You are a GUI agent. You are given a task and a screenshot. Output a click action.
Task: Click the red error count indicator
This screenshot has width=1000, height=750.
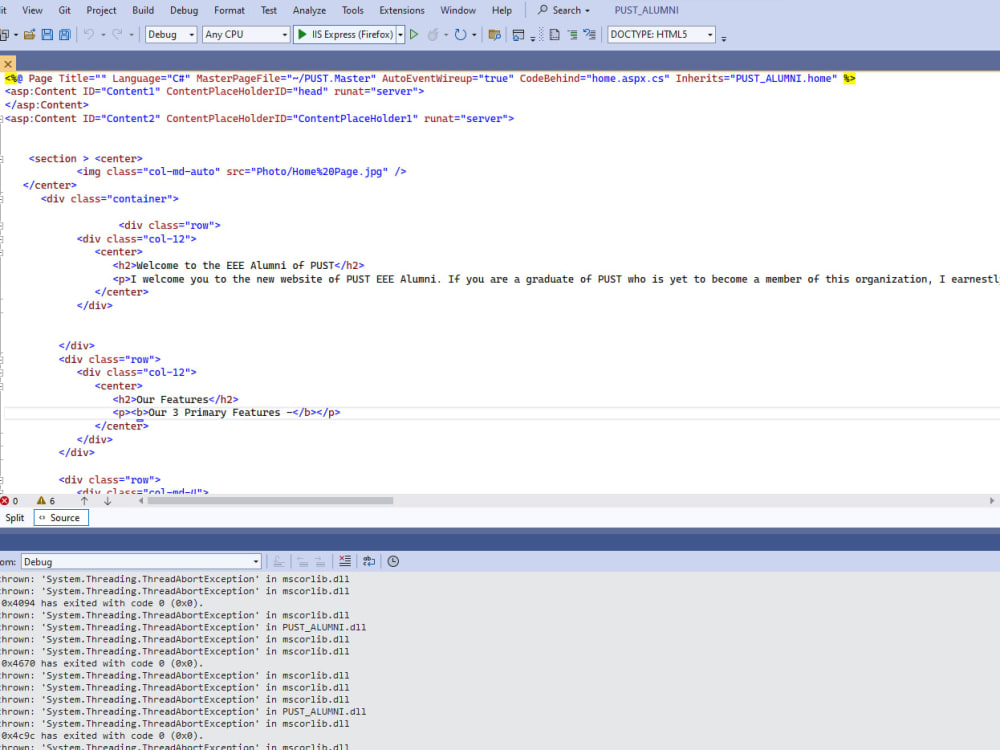coord(10,501)
